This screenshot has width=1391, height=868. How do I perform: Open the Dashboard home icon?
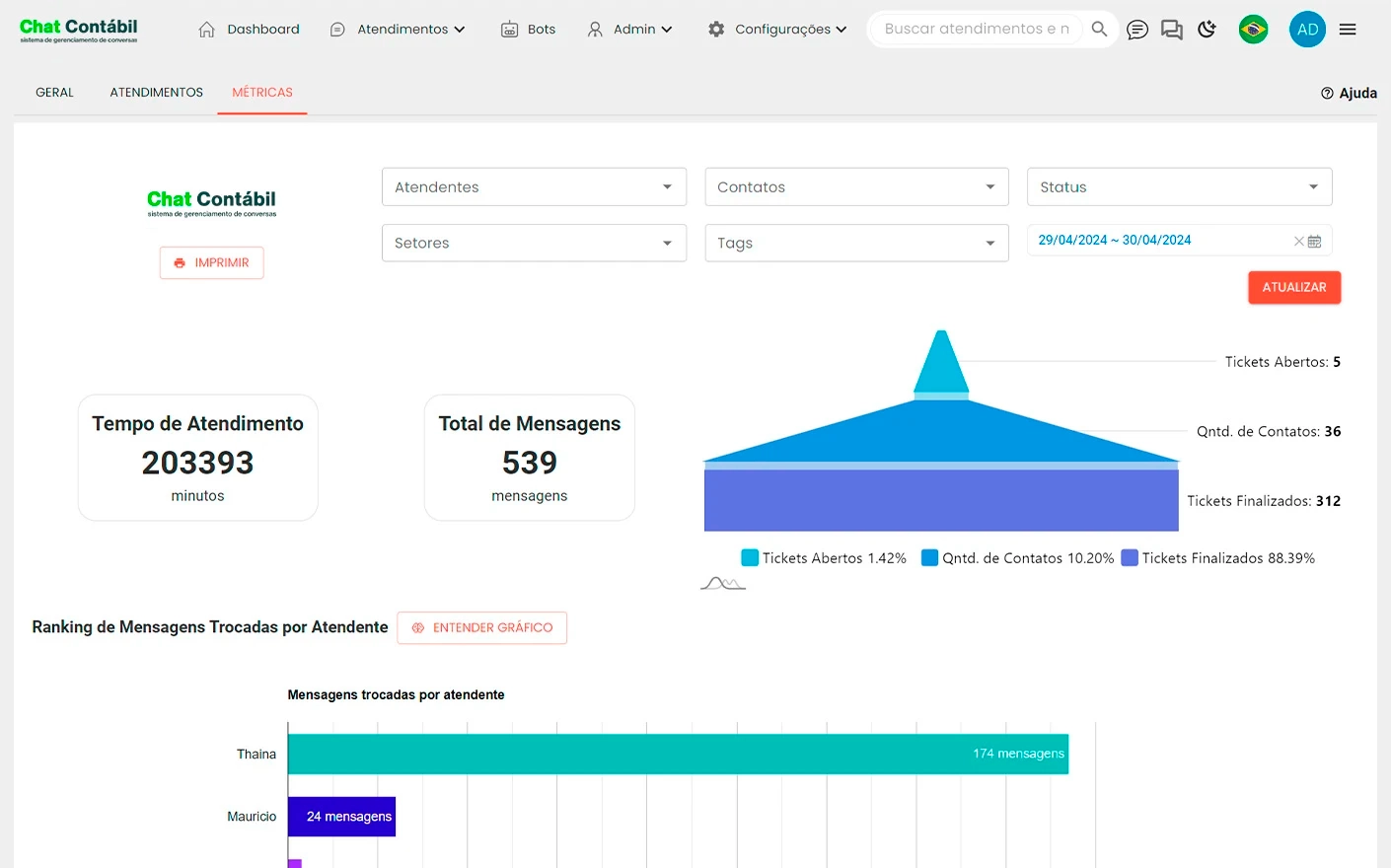[206, 30]
